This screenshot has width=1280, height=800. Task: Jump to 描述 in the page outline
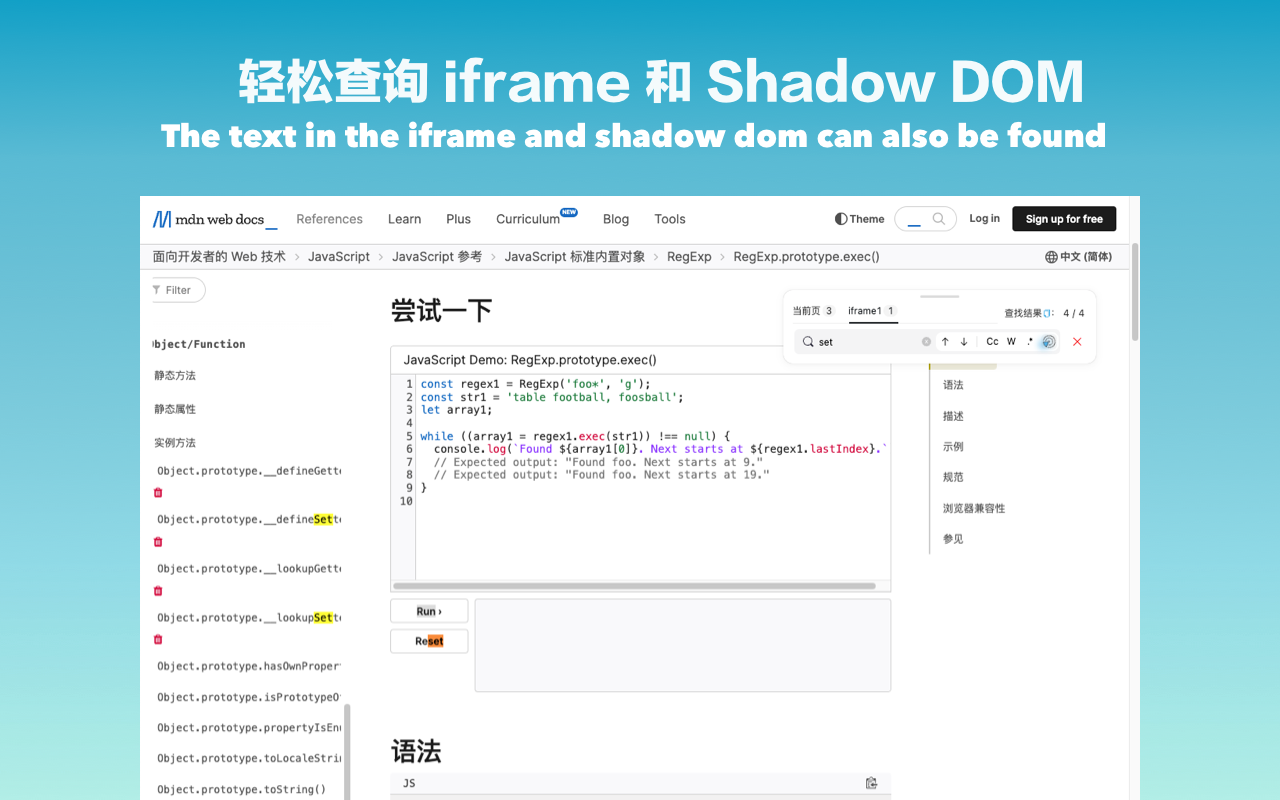click(x=953, y=416)
